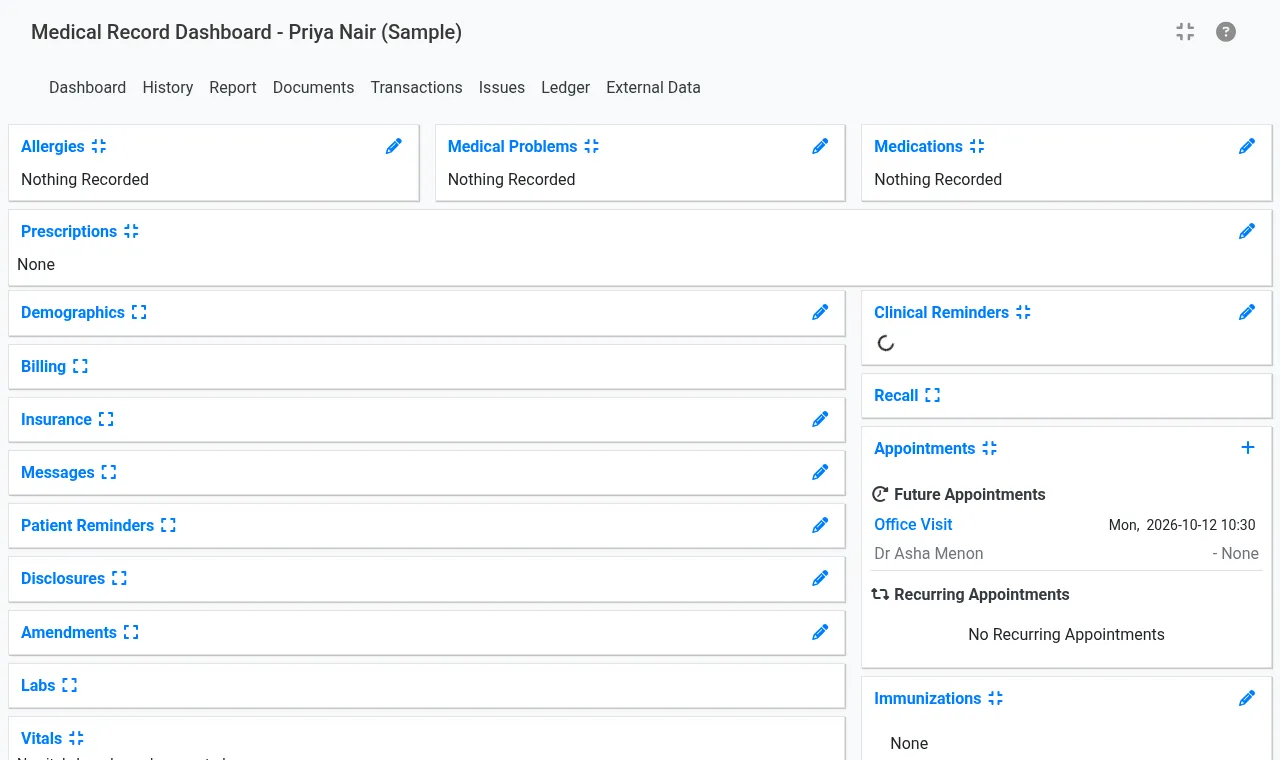
Task: Edit Patient Reminders with the pencil icon
Action: pos(820,525)
